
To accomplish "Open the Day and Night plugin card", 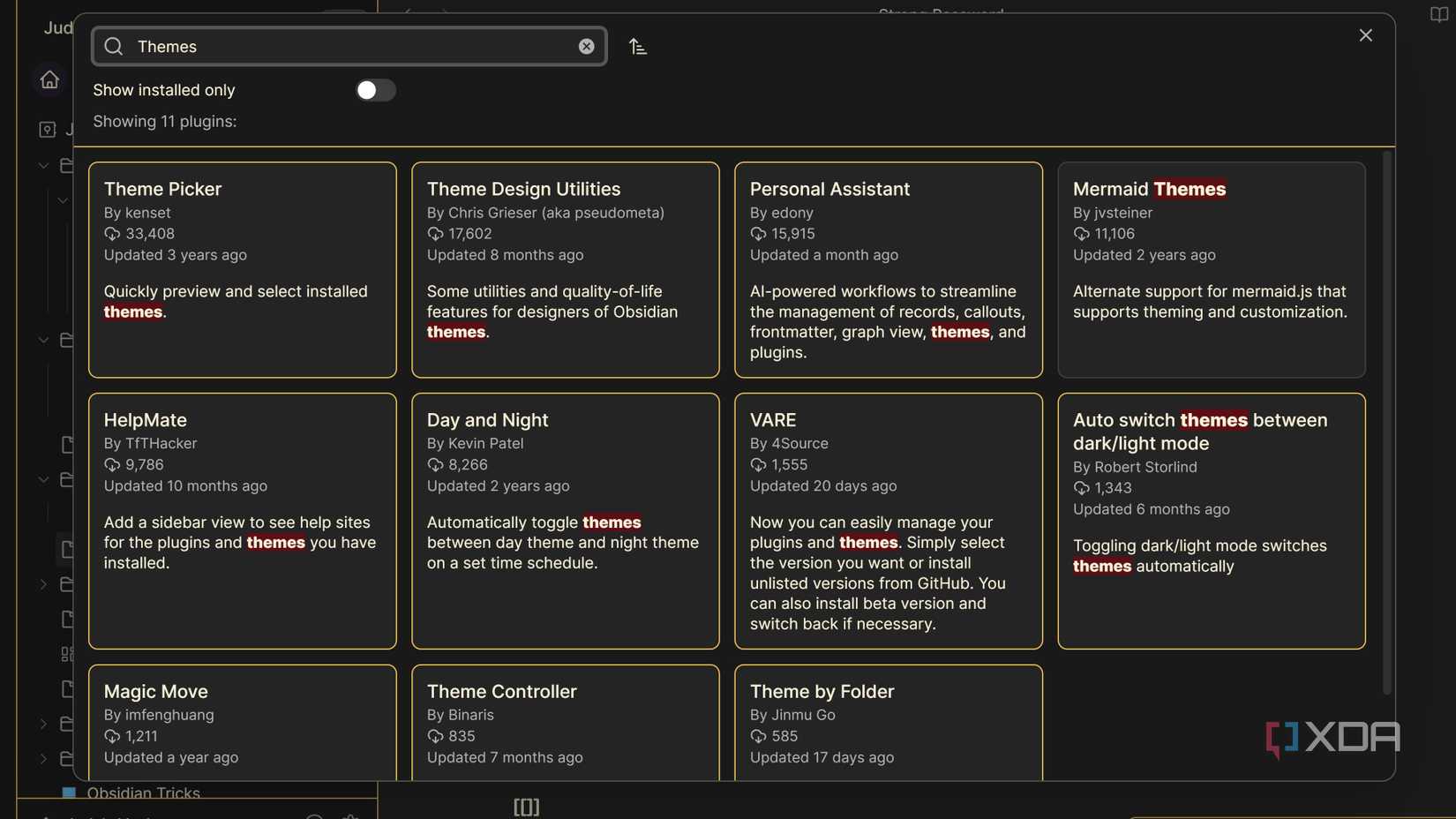I will (x=566, y=521).
